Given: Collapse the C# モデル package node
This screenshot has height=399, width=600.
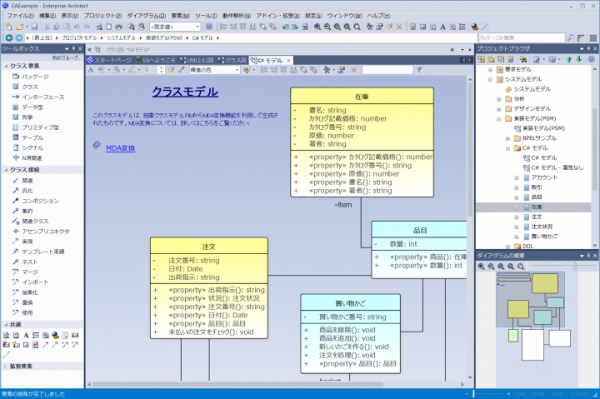Looking at the screenshot, I should coord(508,148).
